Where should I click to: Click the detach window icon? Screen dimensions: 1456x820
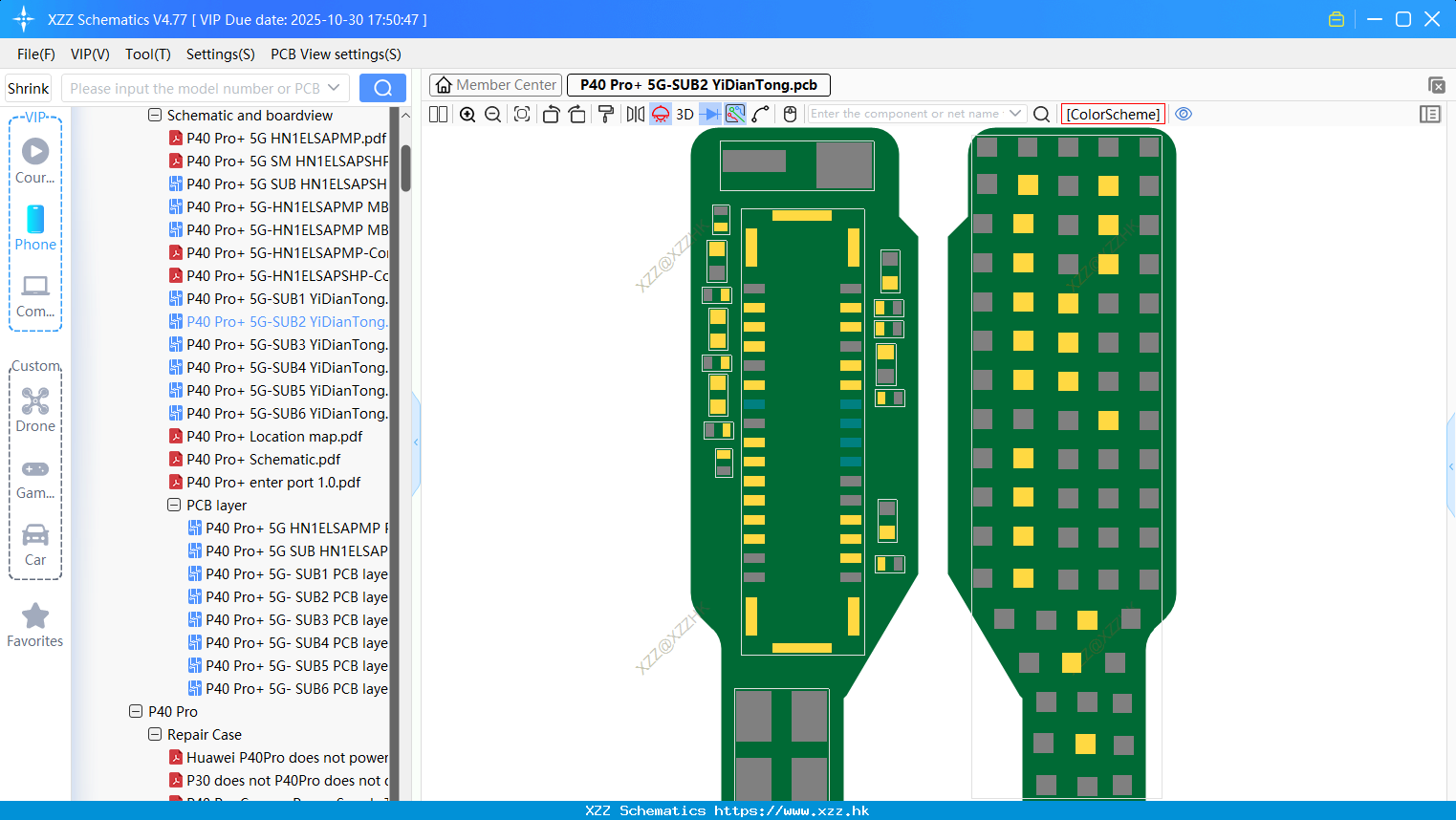(1436, 85)
